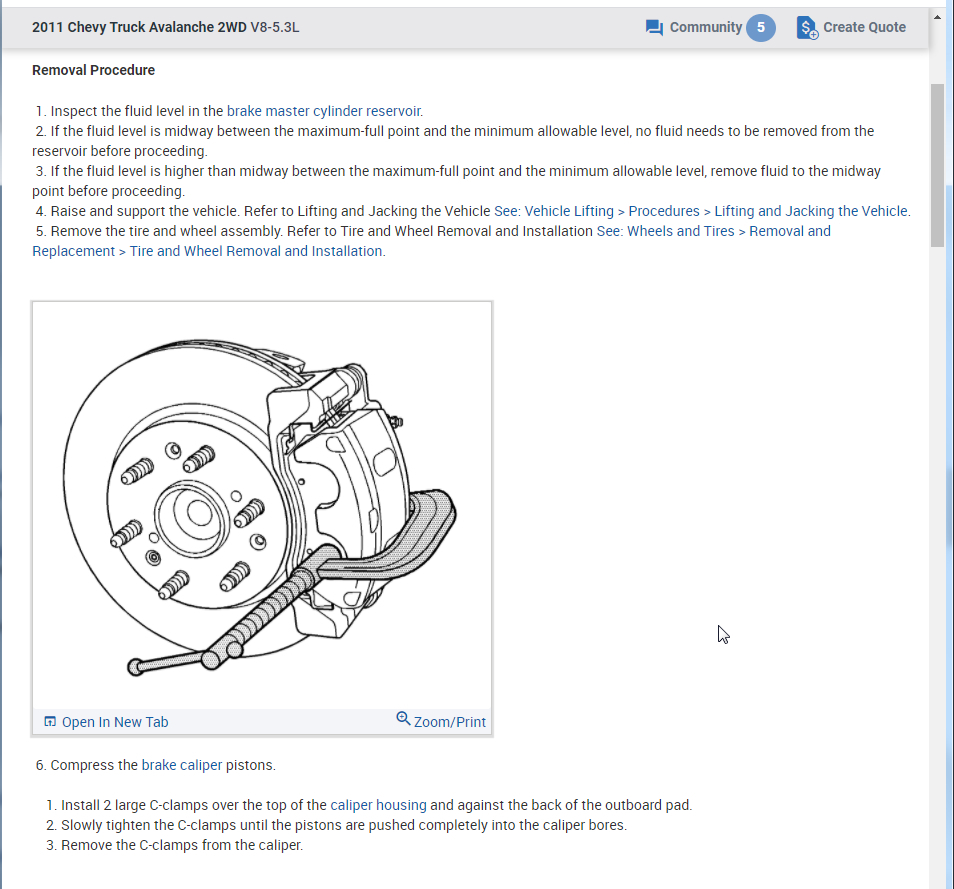Open Lifting and Jacking the Vehicle link
This screenshot has height=889, width=954.
811,211
